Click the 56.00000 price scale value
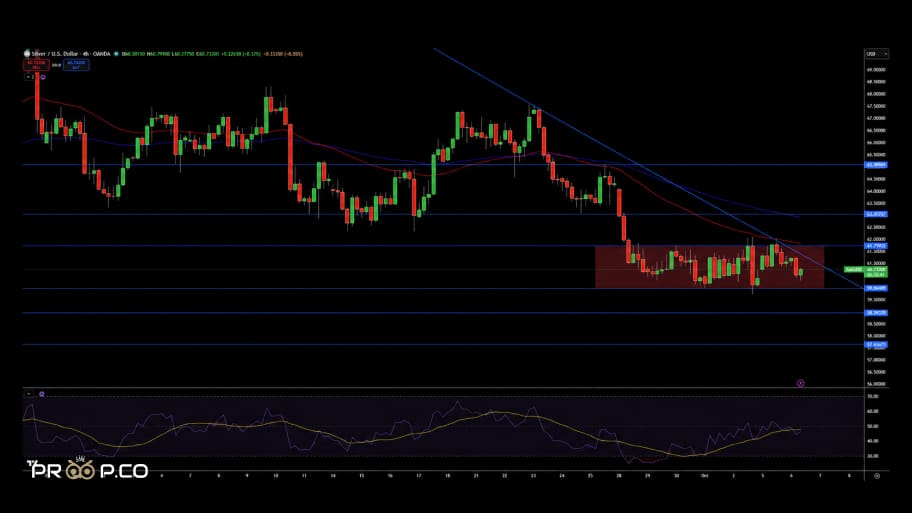 [876, 384]
